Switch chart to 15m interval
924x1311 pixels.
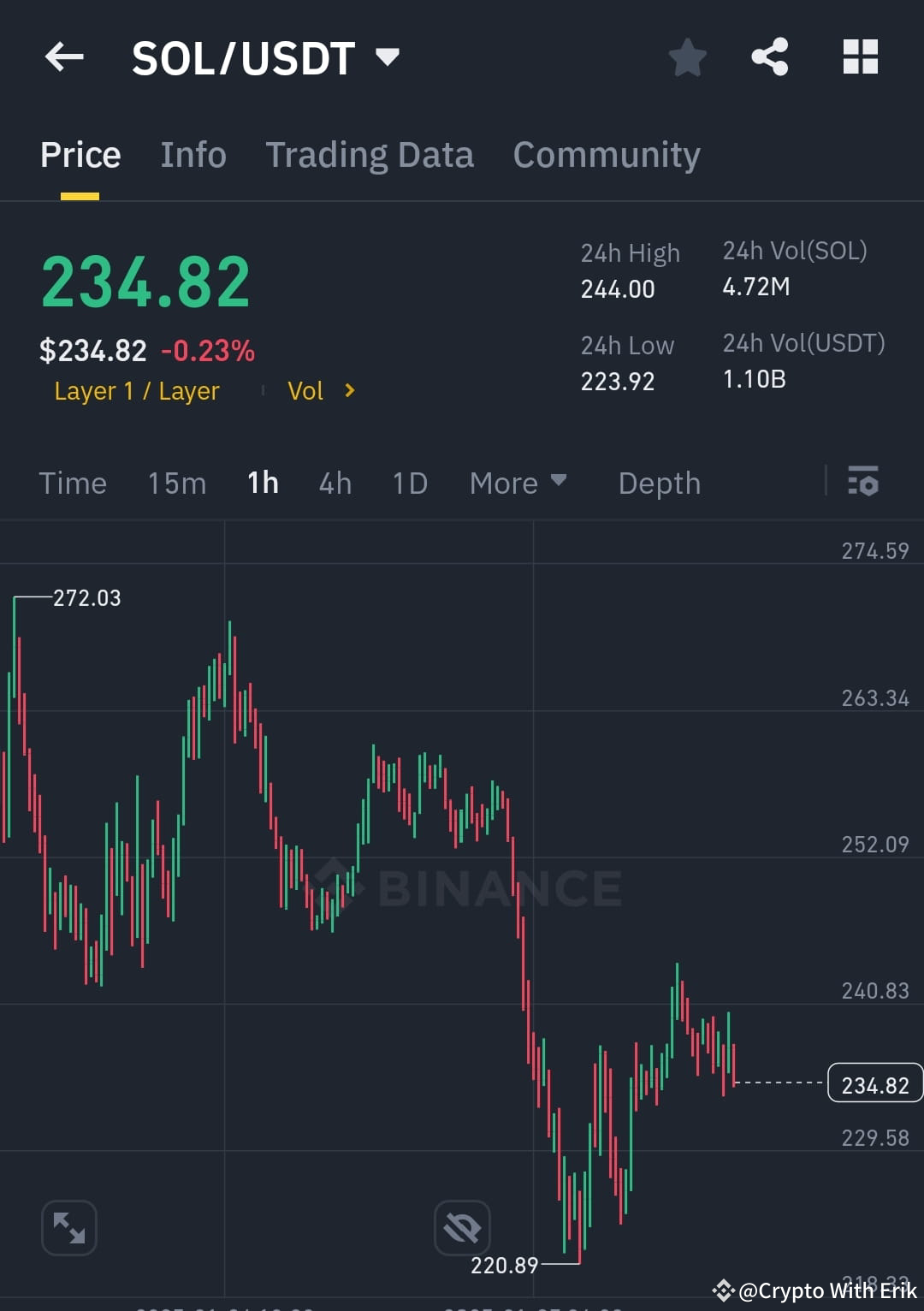(176, 483)
